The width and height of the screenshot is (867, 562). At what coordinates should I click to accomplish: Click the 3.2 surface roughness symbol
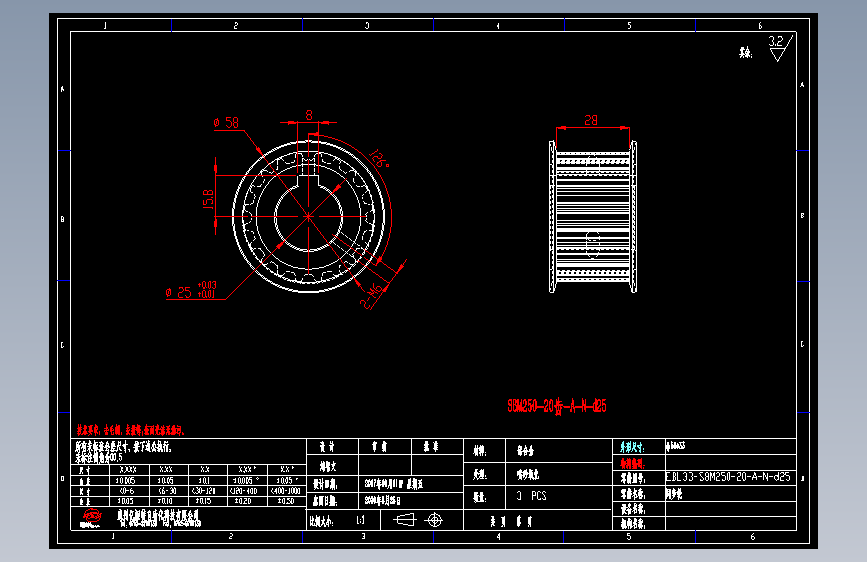(x=780, y=48)
